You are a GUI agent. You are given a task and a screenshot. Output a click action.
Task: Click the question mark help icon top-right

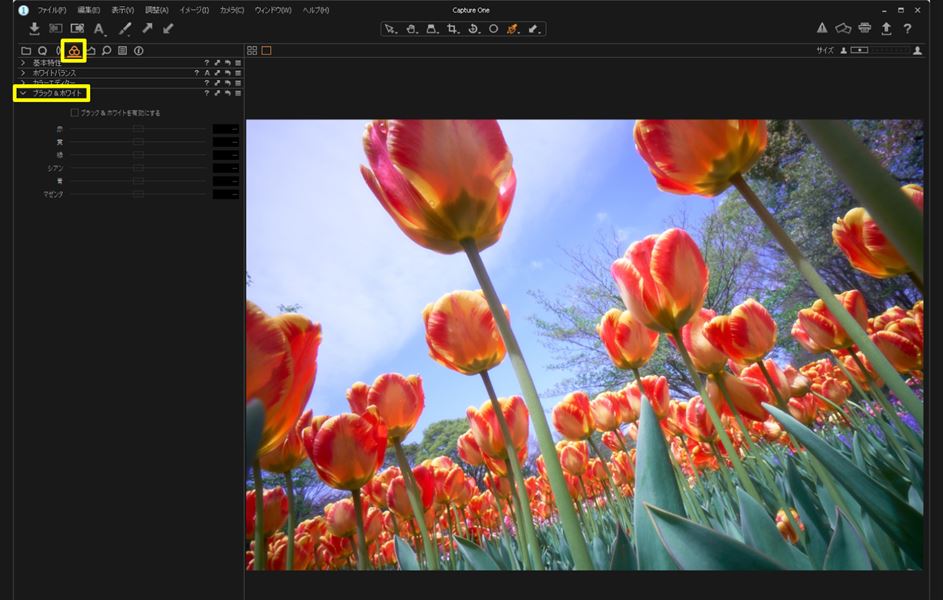908,28
